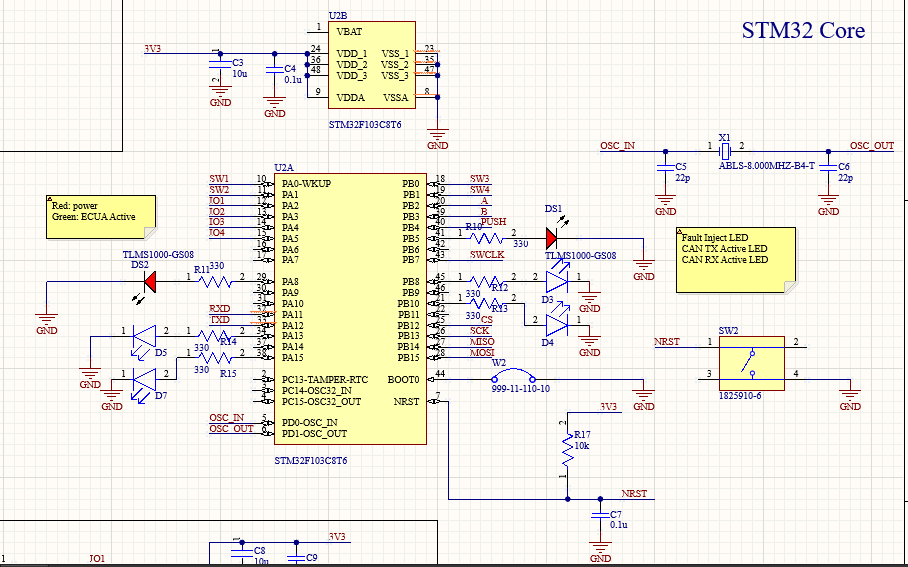Viewport: 908px width, 567px height.
Task: Click the PA0-WKUP pin name
Action: pos(306,184)
